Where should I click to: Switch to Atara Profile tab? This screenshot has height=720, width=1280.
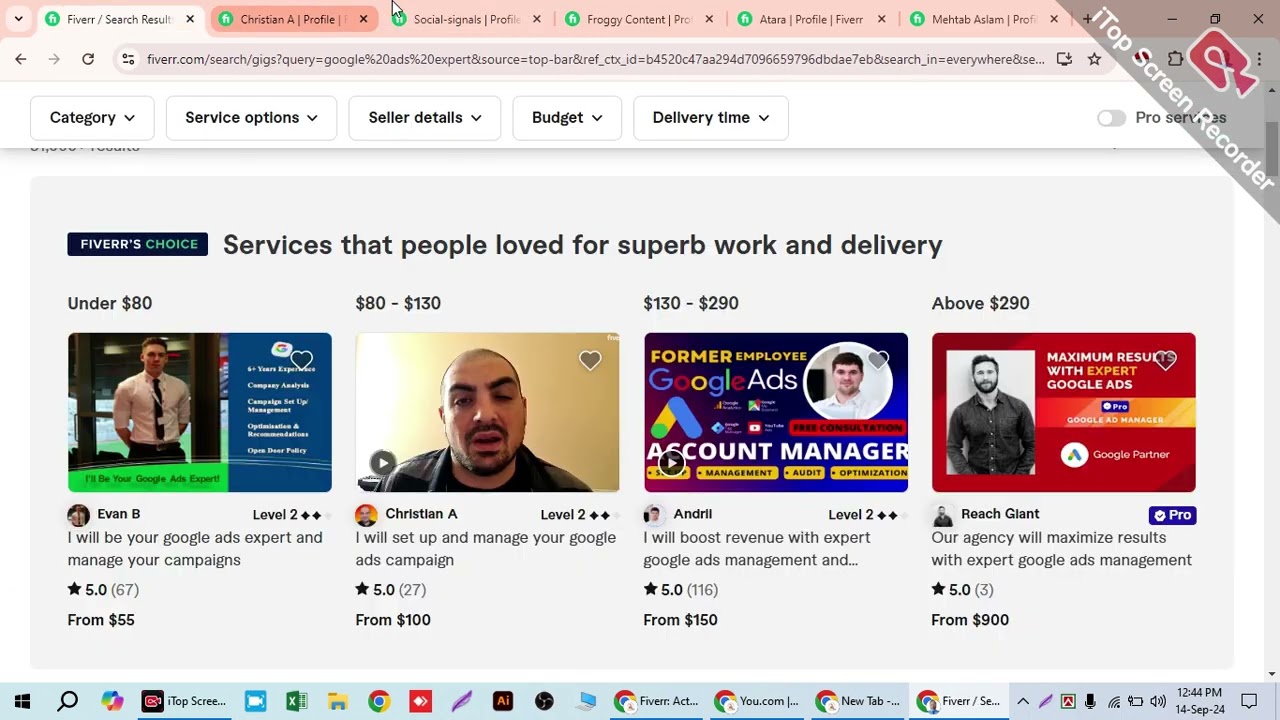(x=810, y=19)
